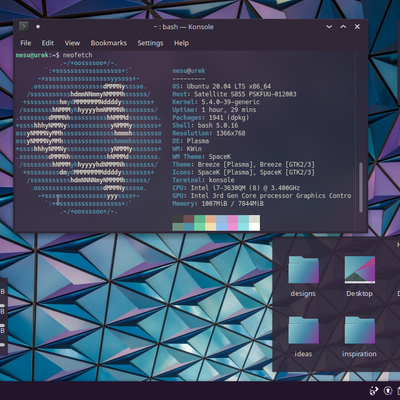Click the brown-red color block in neofetch output
The image size is (400, 400).
point(189,219)
